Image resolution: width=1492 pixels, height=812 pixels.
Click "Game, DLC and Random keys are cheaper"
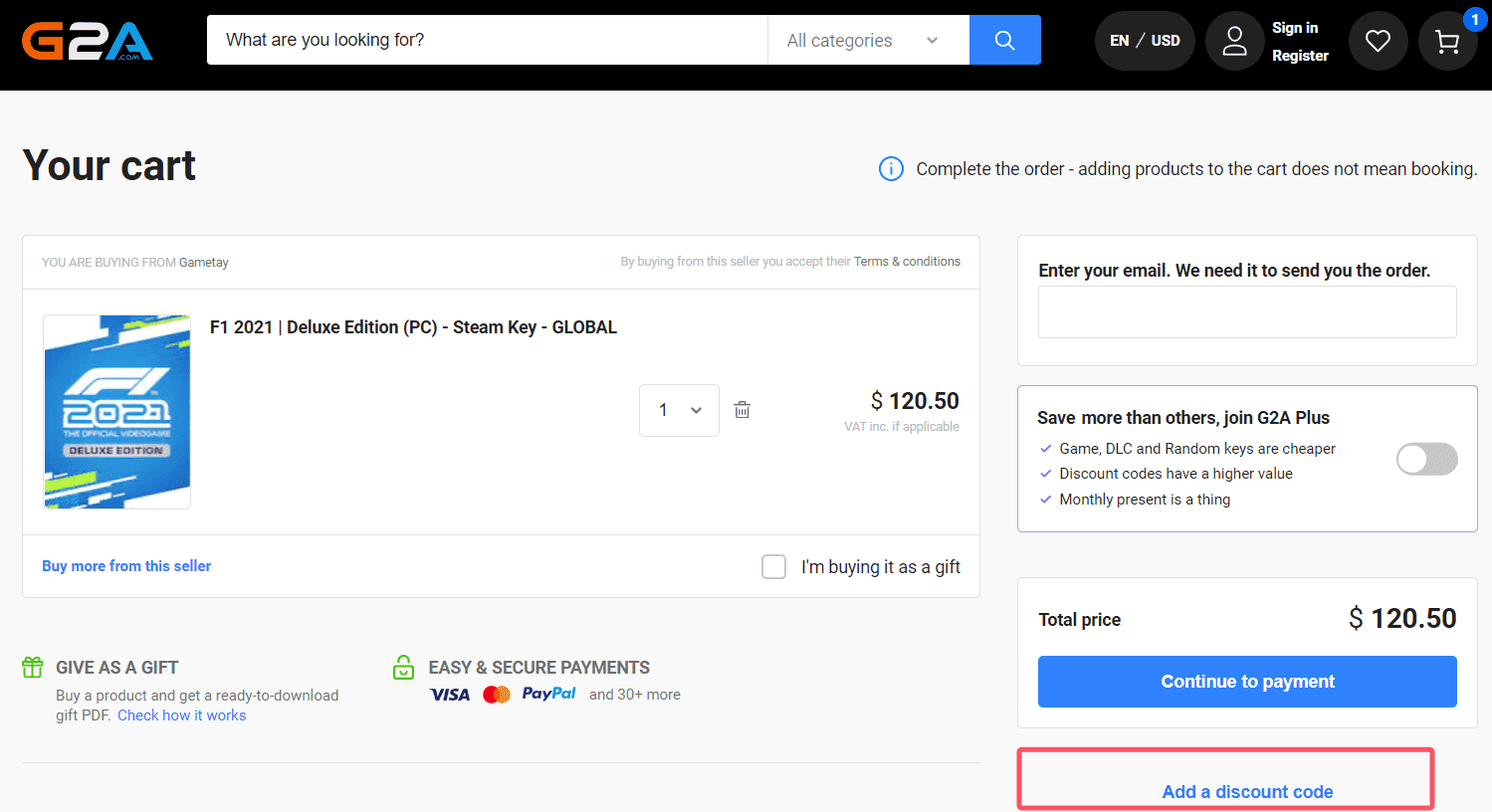pyautogui.click(x=1197, y=449)
